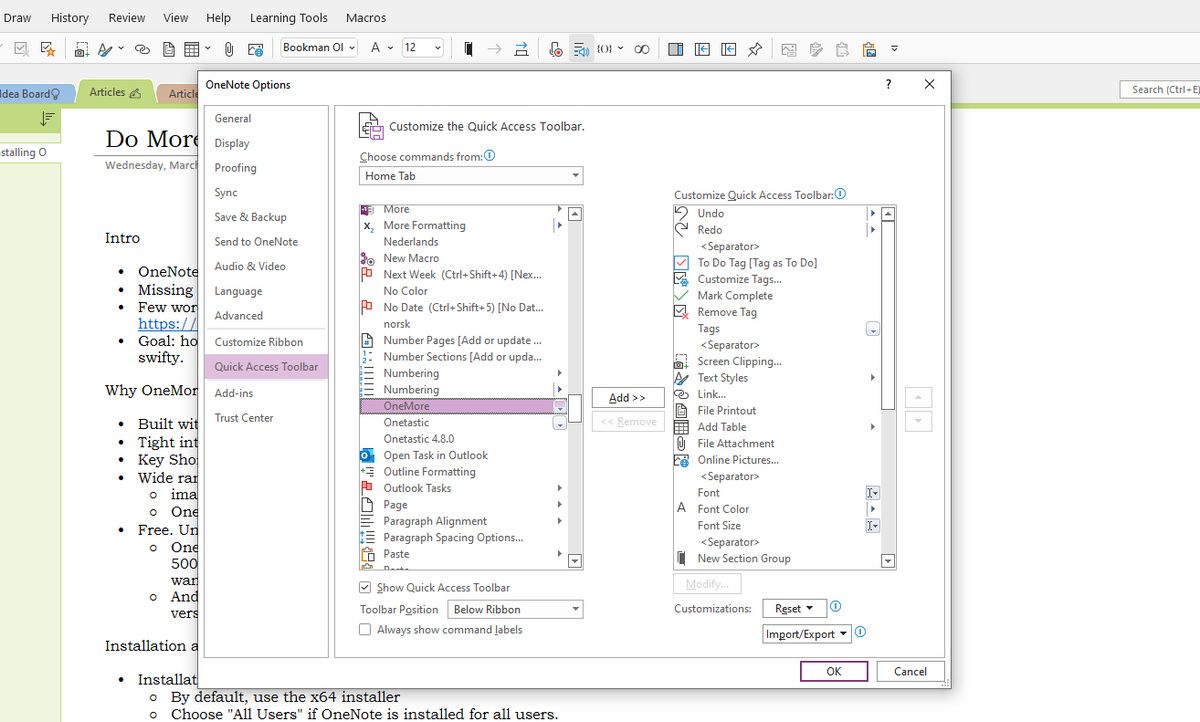Click Cancel in OneNote Options
This screenshot has height=722, width=1200.
(x=910, y=671)
